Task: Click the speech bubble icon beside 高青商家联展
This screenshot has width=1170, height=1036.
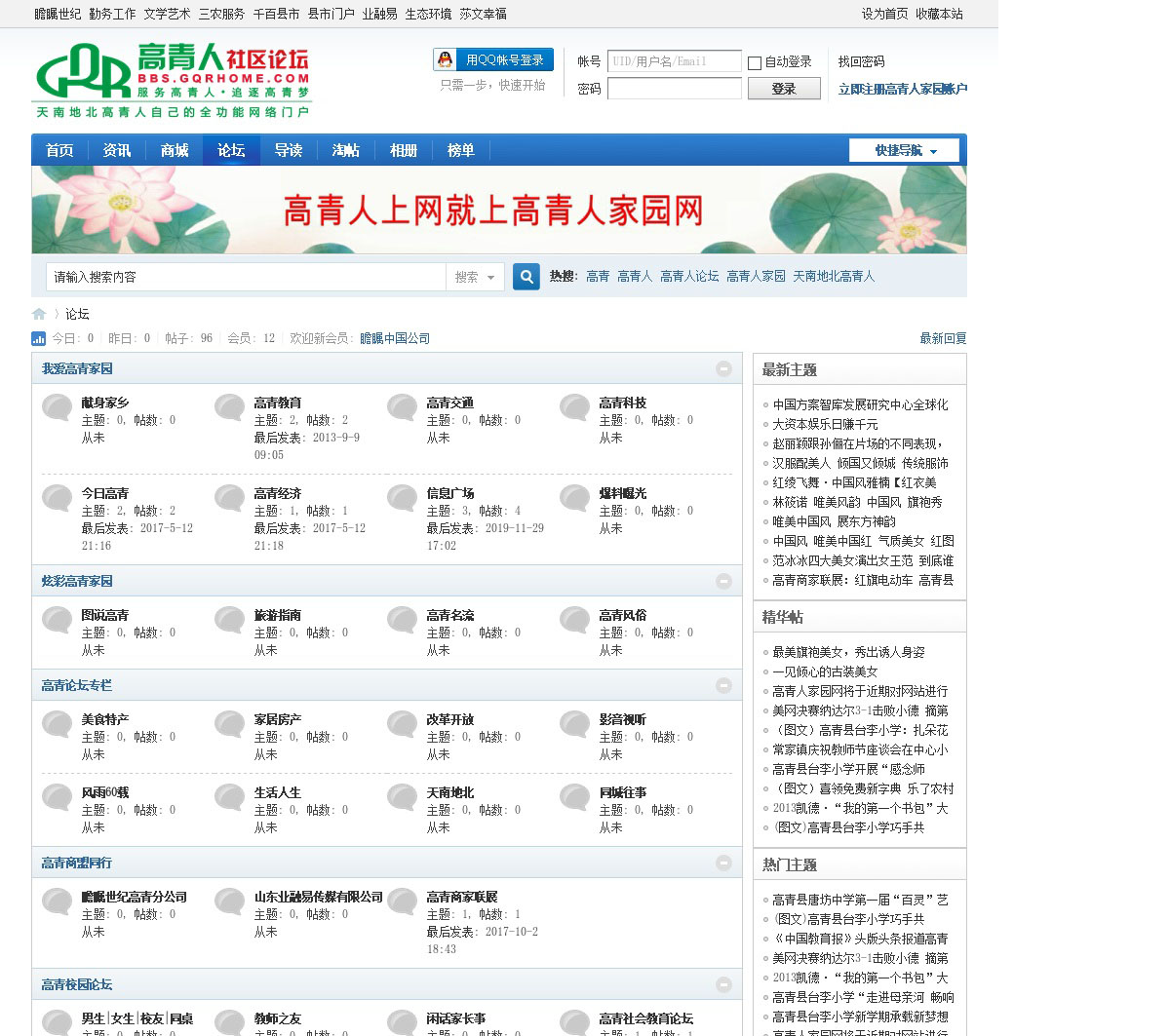Action: click(x=403, y=902)
